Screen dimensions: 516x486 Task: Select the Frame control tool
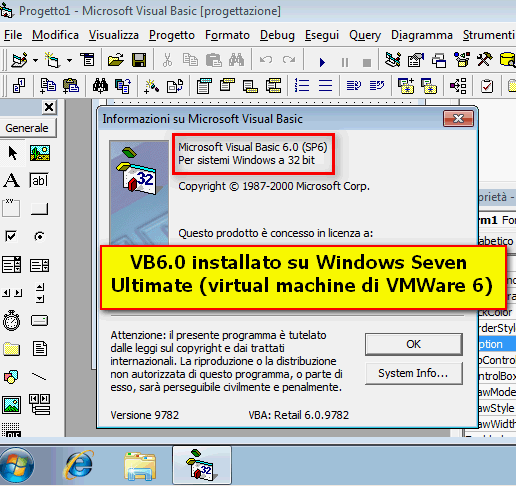12,209
